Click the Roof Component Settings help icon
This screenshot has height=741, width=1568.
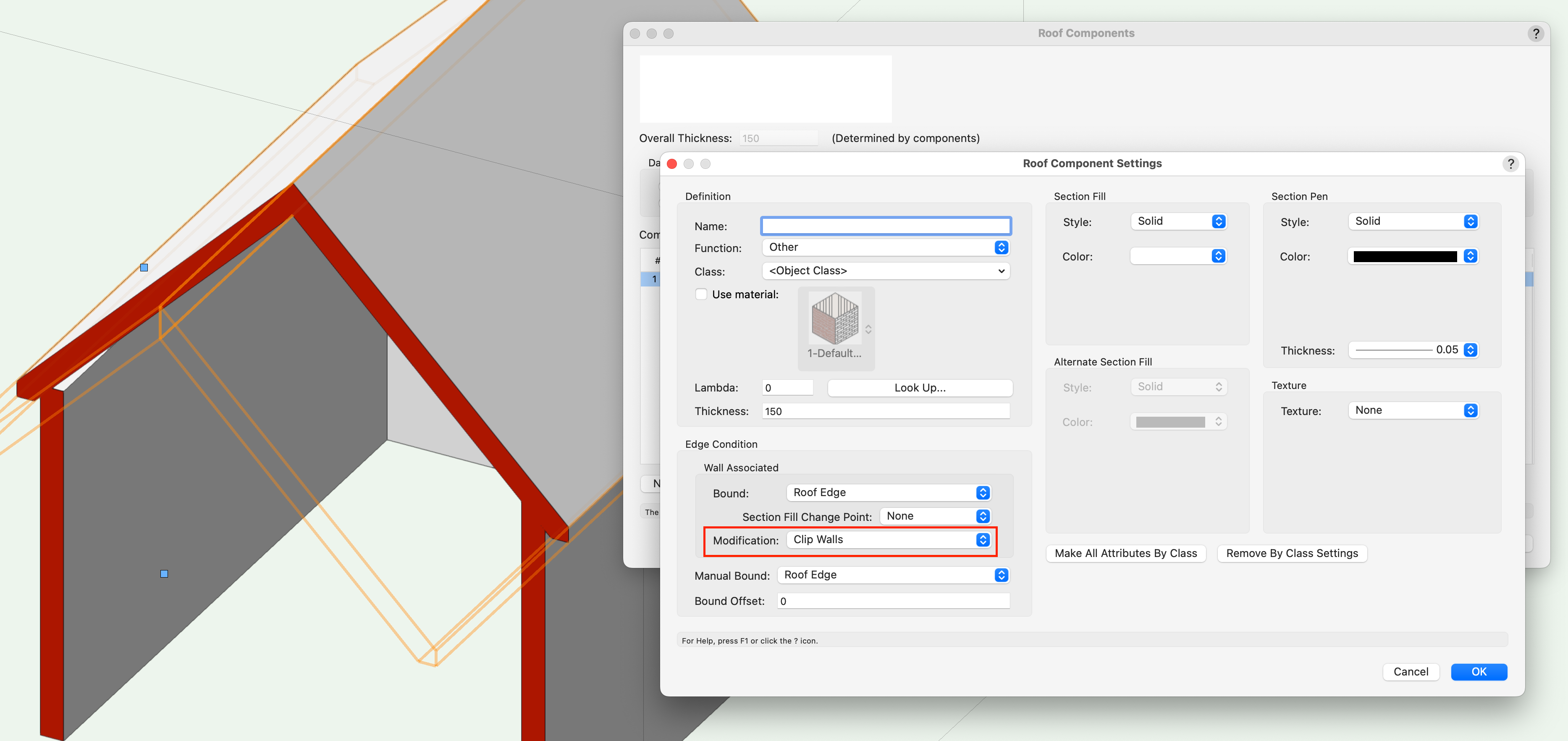pos(1510,164)
